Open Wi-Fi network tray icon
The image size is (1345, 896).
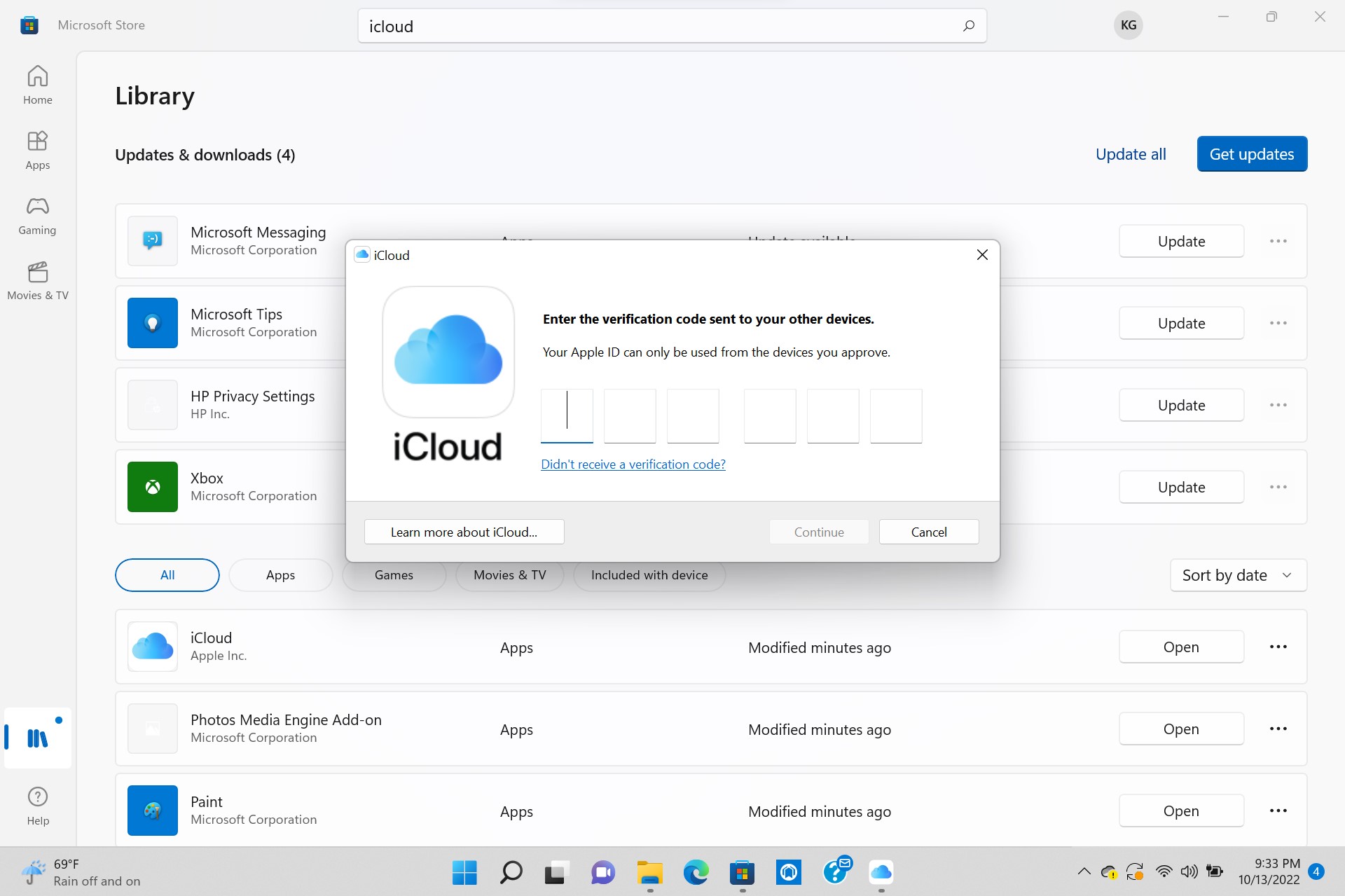coord(1164,872)
